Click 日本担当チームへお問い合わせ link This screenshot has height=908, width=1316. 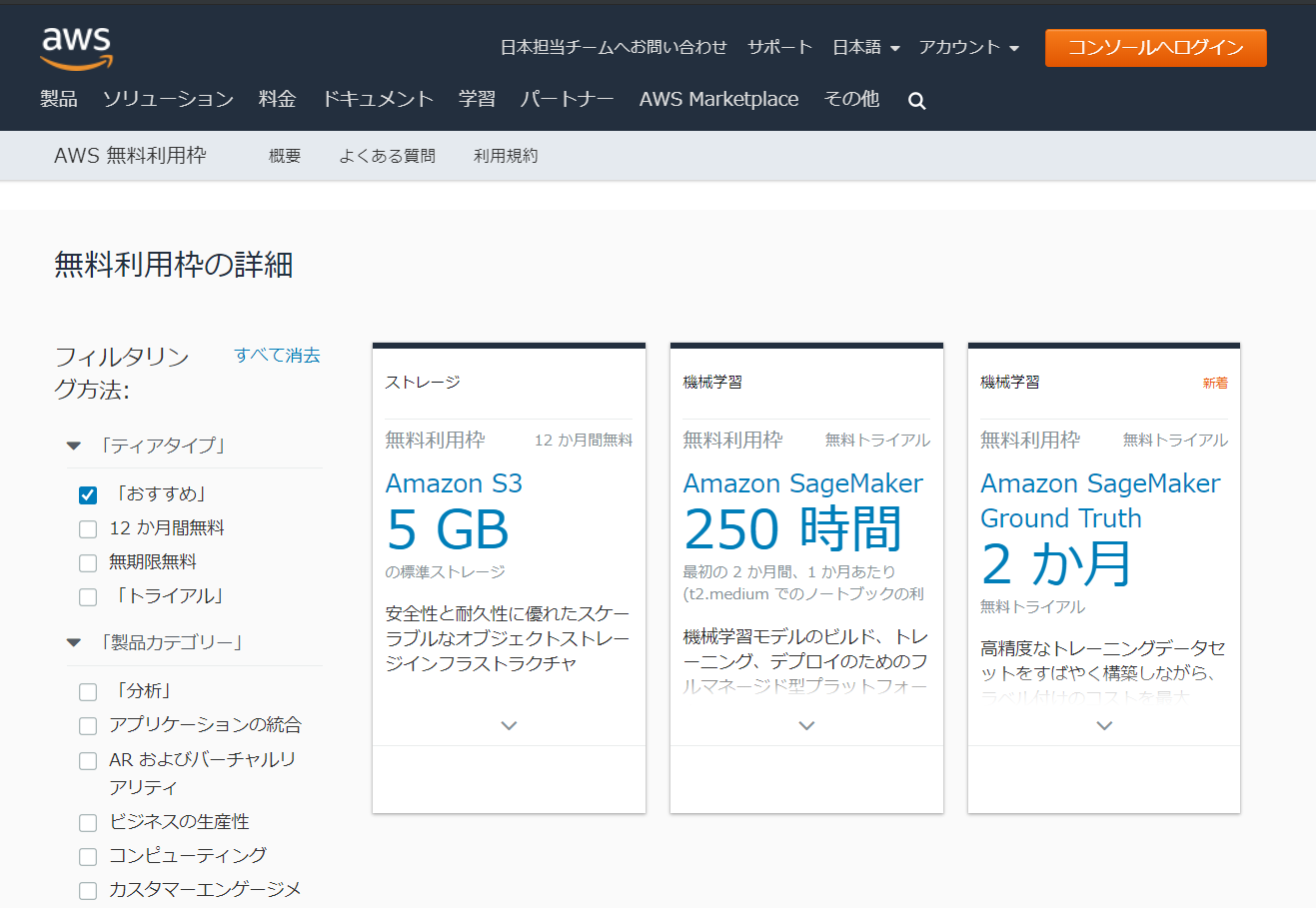pos(614,47)
